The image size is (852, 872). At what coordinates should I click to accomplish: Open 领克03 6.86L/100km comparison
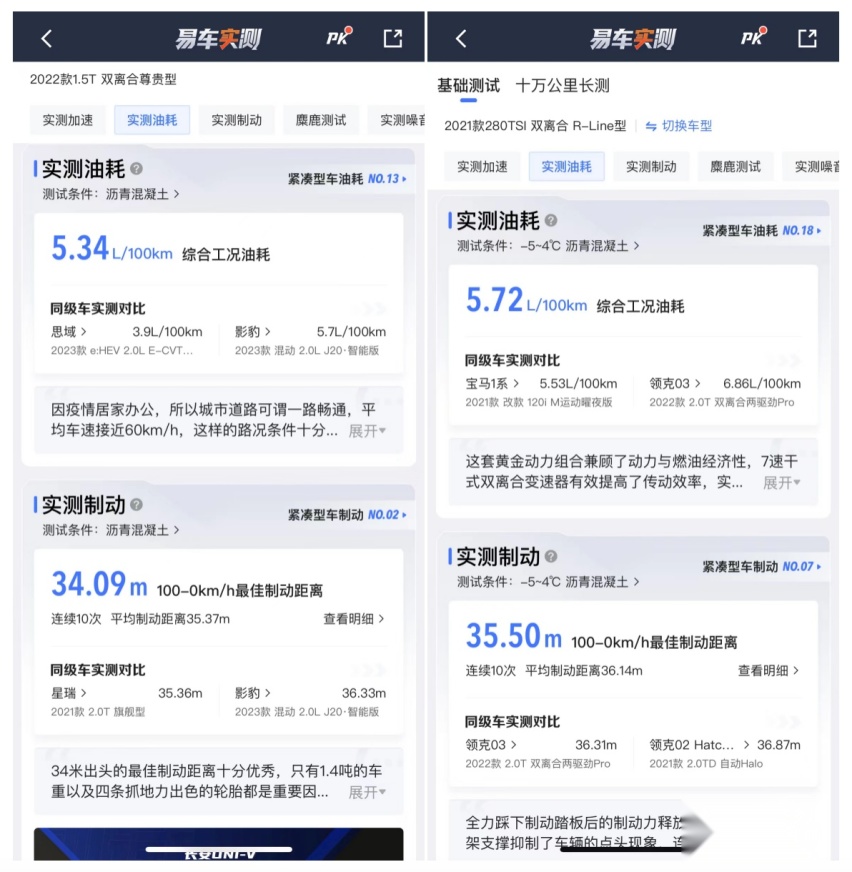pos(725,392)
